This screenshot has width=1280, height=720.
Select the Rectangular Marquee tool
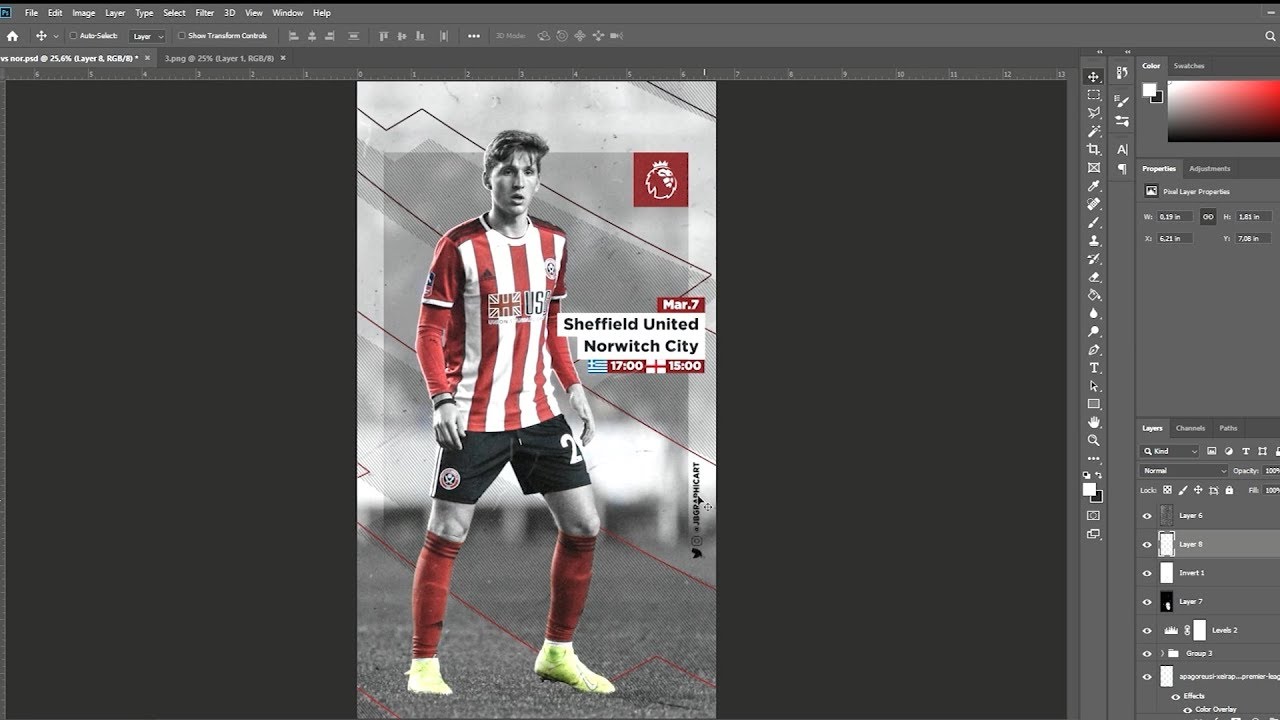click(1094, 95)
